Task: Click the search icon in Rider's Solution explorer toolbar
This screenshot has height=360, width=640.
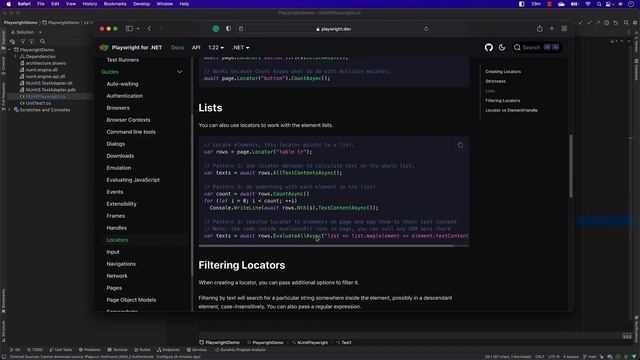Action: (x=42, y=41)
